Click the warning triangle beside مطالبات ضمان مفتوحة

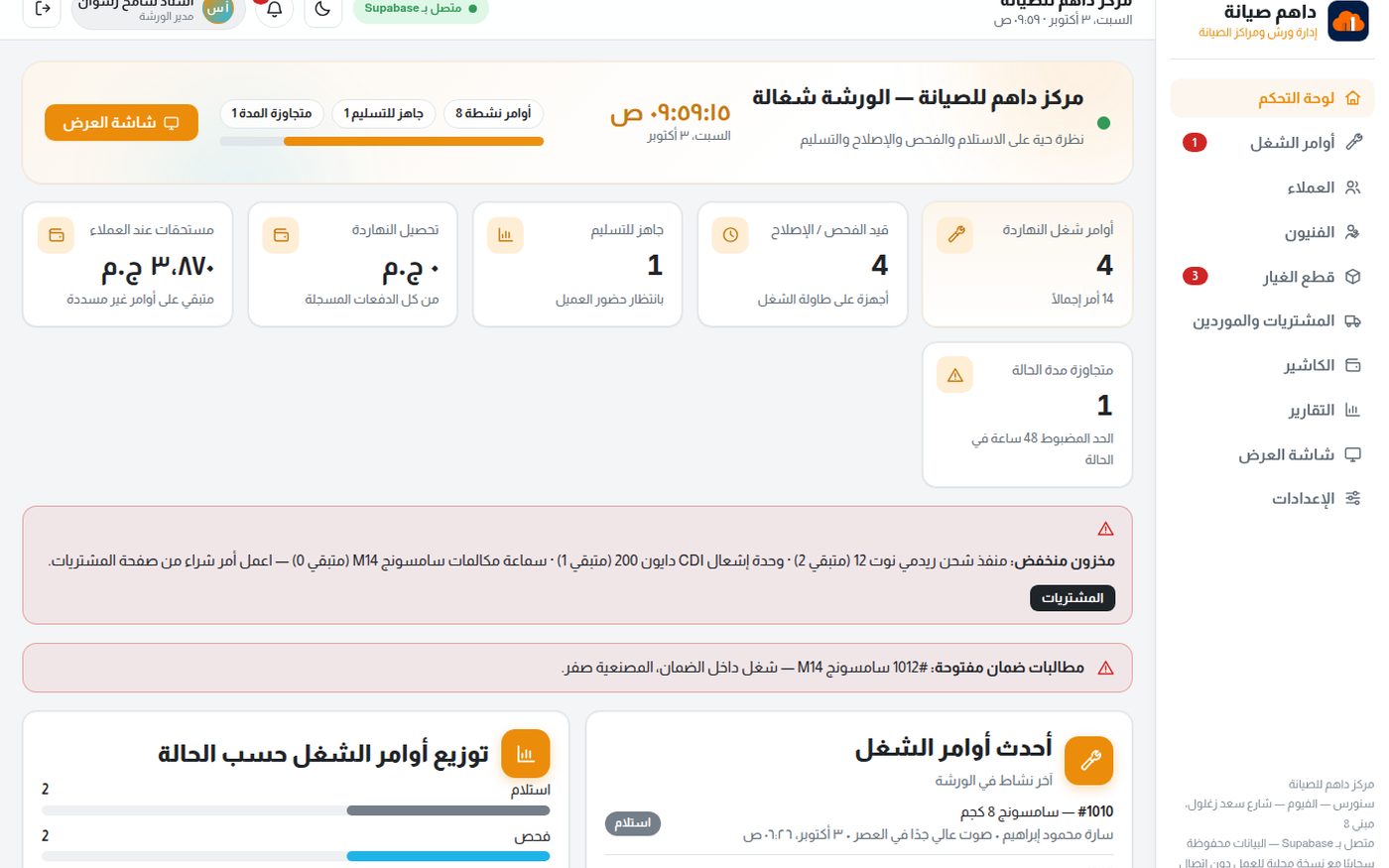[x=1106, y=669]
